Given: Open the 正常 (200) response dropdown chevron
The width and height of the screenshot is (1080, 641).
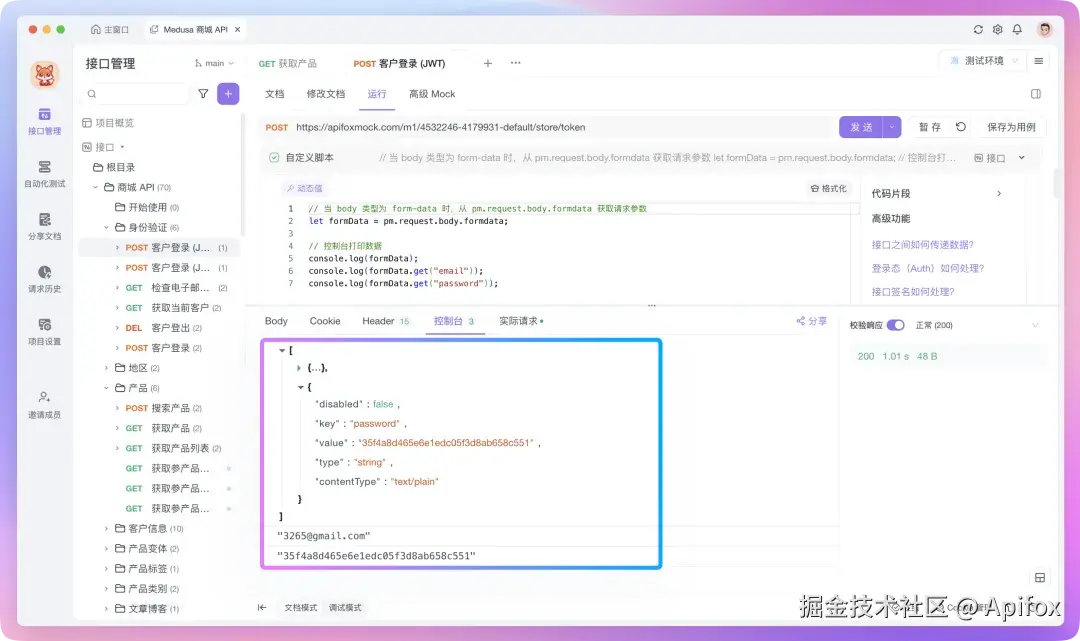Looking at the screenshot, I should point(1035,325).
